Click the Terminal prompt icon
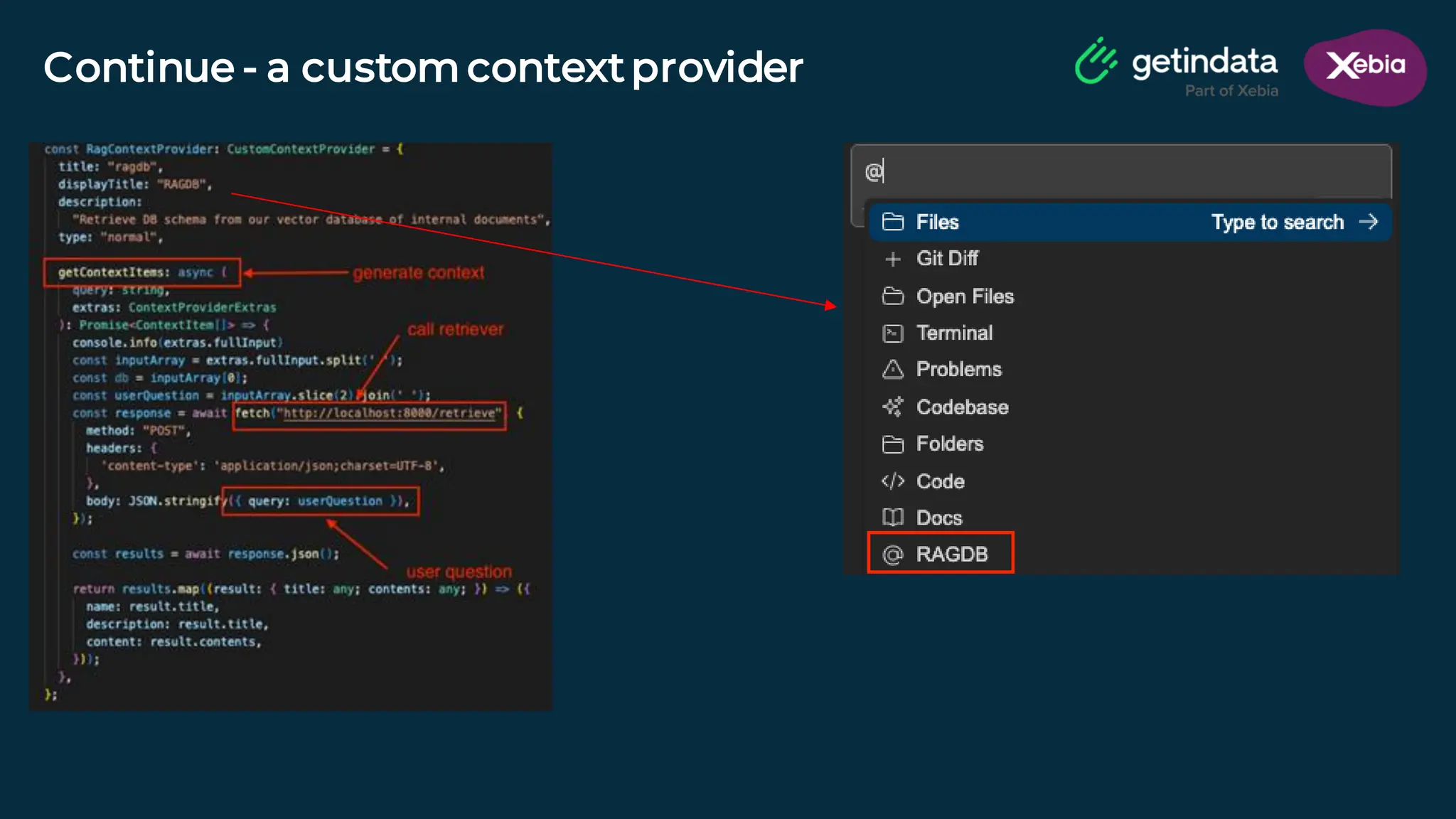Image resolution: width=1456 pixels, height=819 pixels. point(893,333)
